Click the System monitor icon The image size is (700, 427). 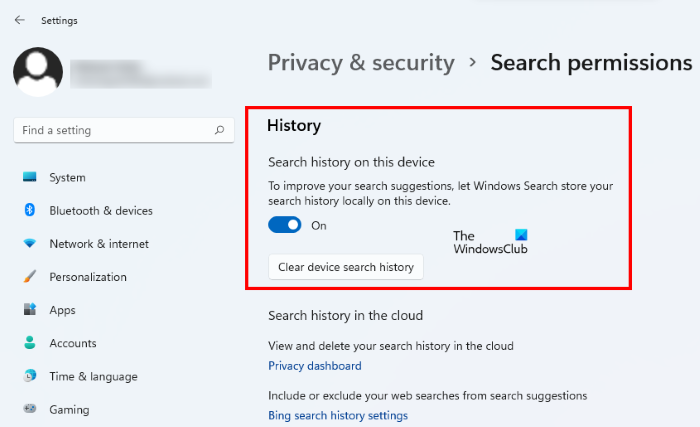coord(30,178)
